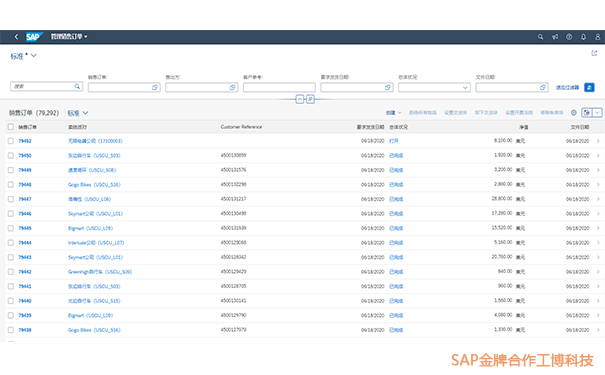Open the help question-mark icon
The width and height of the screenshot is (605, 375).
click(569, 37)
